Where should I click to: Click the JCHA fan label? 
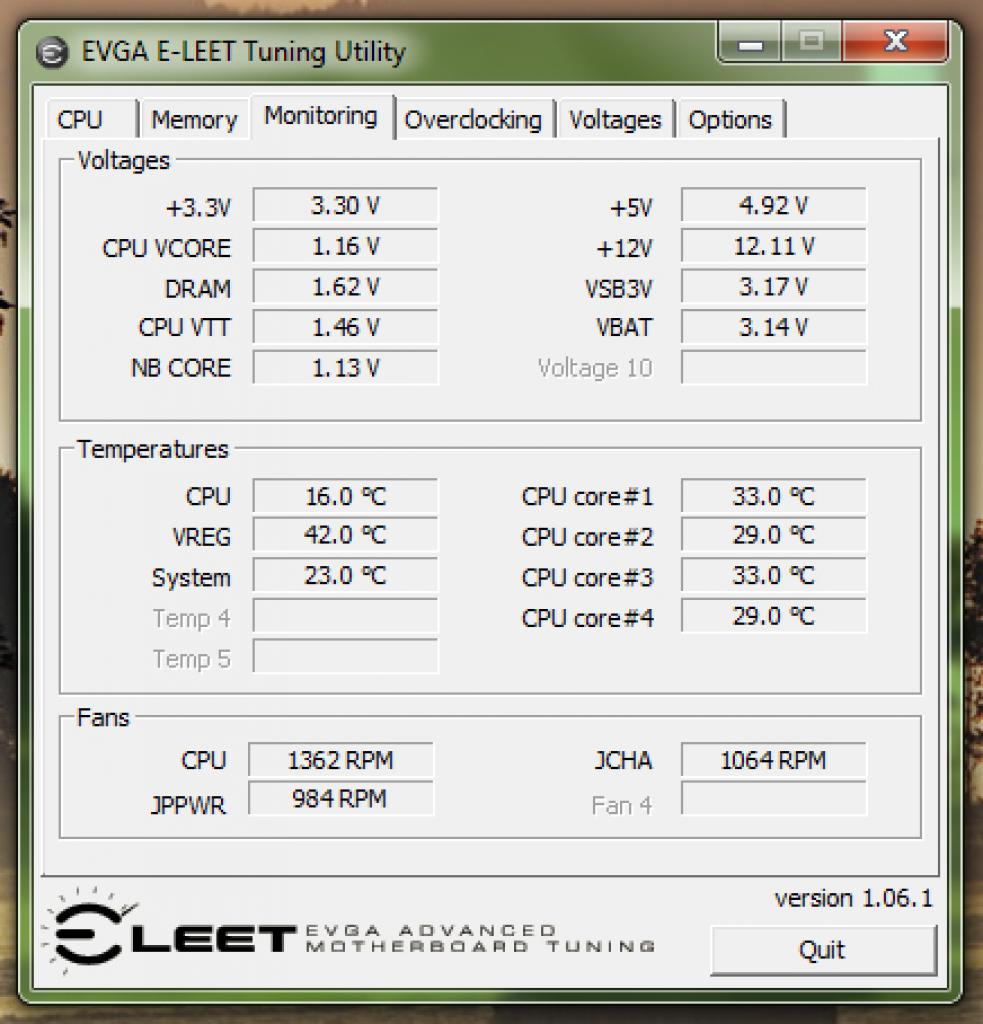point(623,761)
